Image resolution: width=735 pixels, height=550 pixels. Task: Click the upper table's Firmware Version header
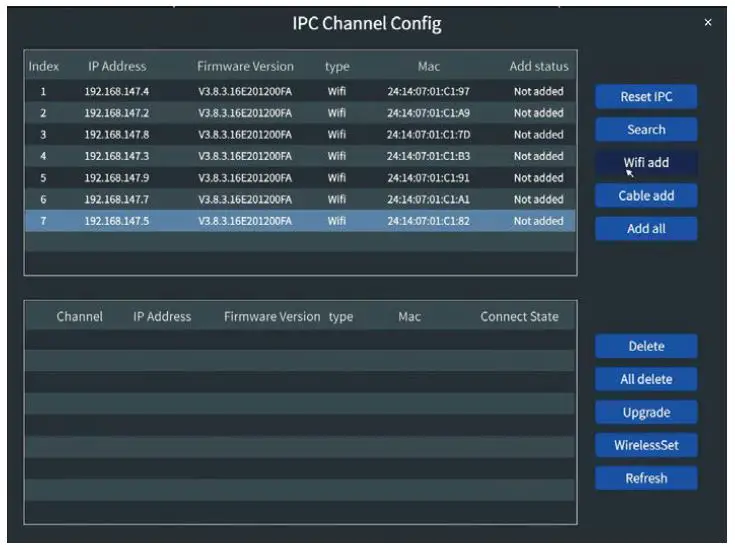point(245,66)
